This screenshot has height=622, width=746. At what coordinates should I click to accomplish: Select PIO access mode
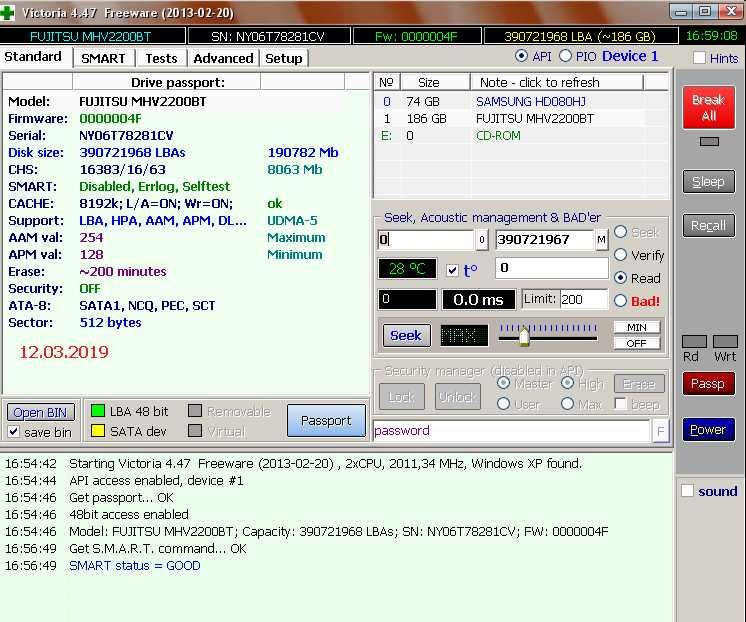pos(565,56)
